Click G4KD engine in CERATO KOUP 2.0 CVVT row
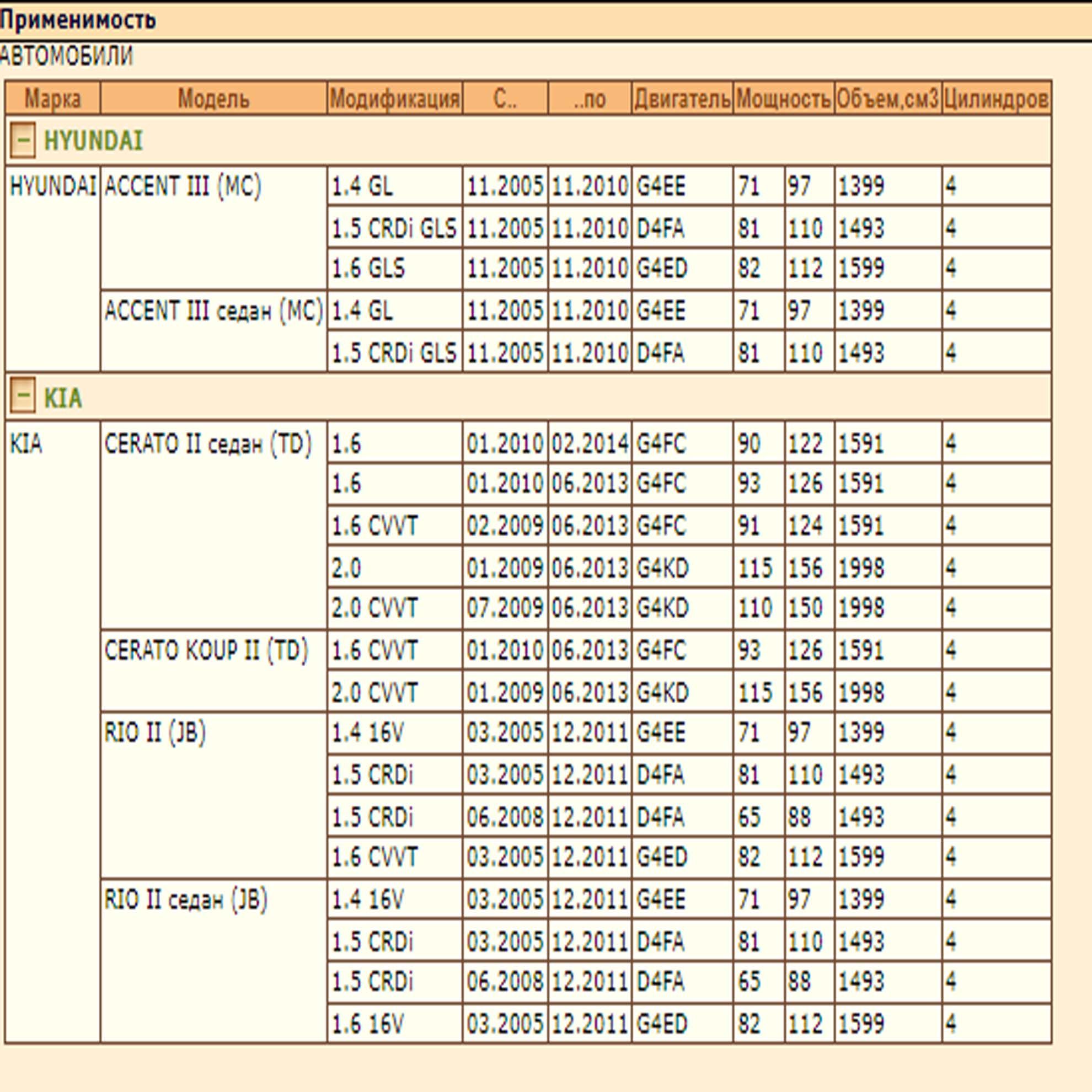 [682, 692]
